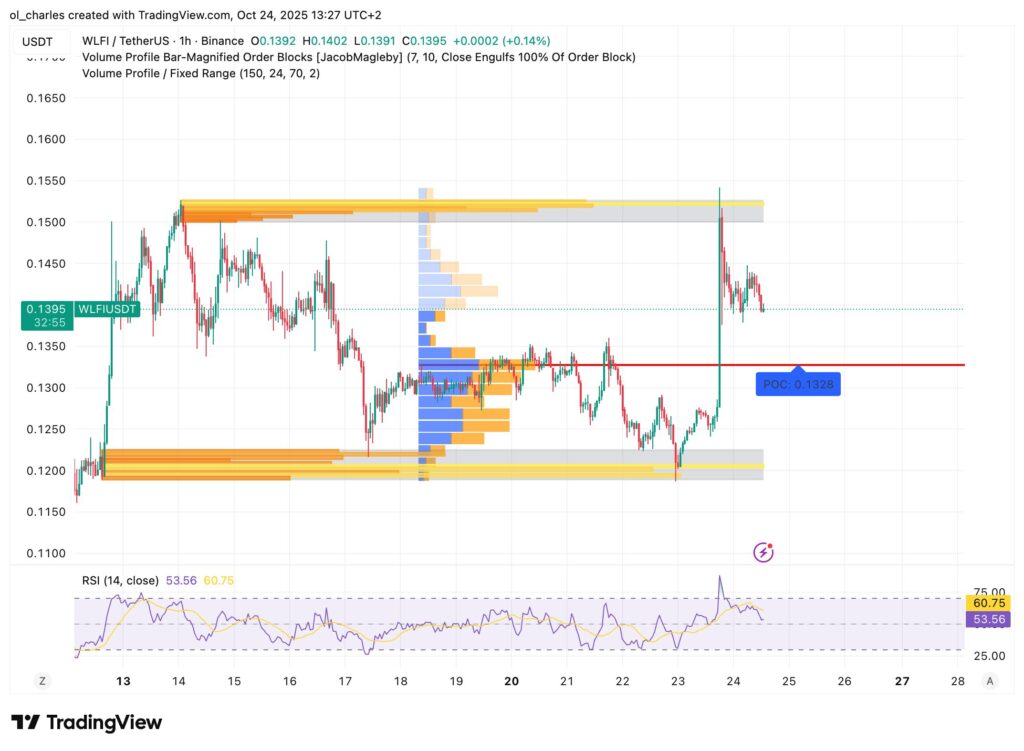Screen dimensions: 1024x751
Task: Click date label 20 on time axis
Action: pyautogui.click(x=511, y=681)
